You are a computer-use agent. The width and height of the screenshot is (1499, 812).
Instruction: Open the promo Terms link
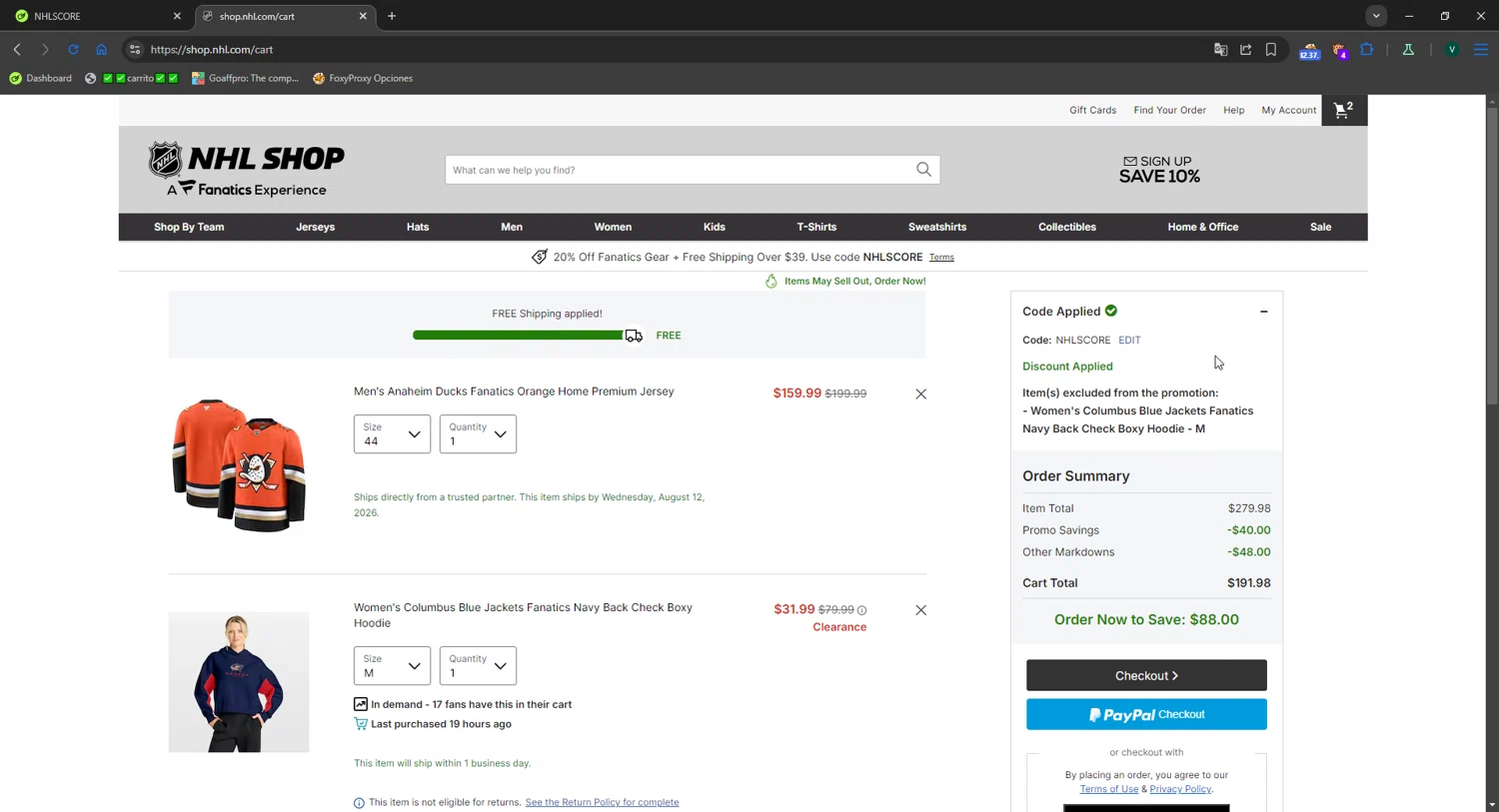(941, 258)
